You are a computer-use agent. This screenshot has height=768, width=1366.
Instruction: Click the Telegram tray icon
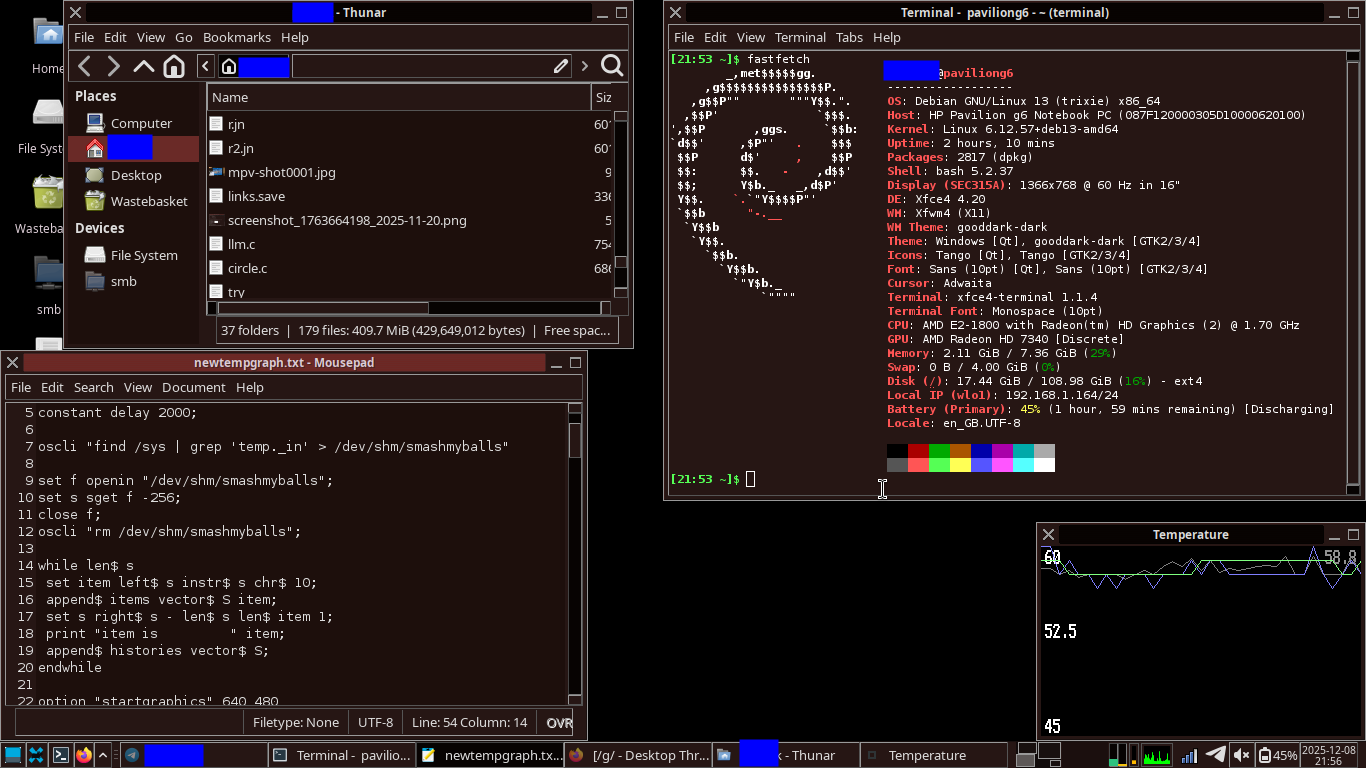coord(1216,755)
